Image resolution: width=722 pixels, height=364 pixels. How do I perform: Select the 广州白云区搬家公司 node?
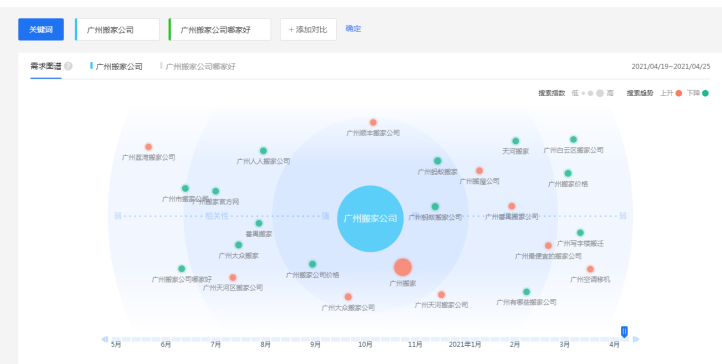tap(573, 139)
